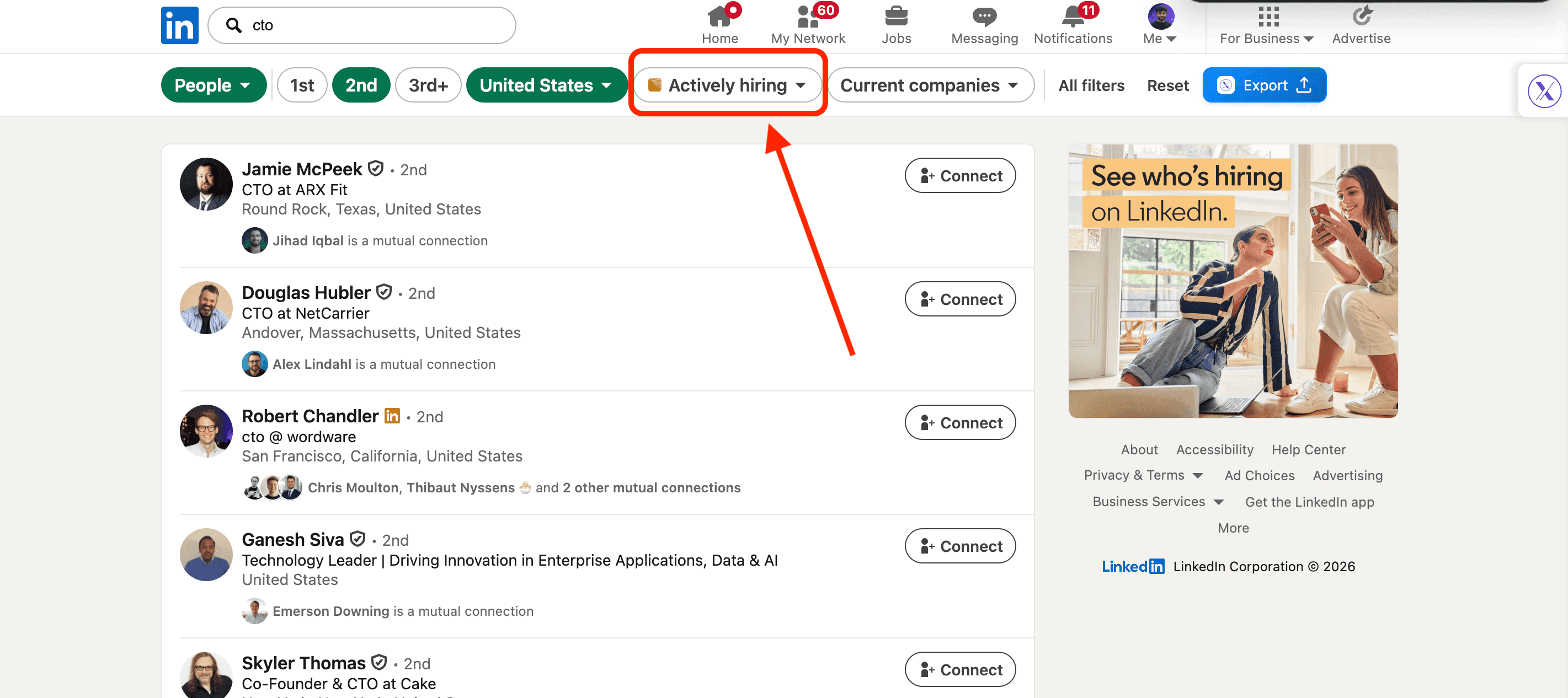Open My Network with 60 pending invitations

[808, 24]
